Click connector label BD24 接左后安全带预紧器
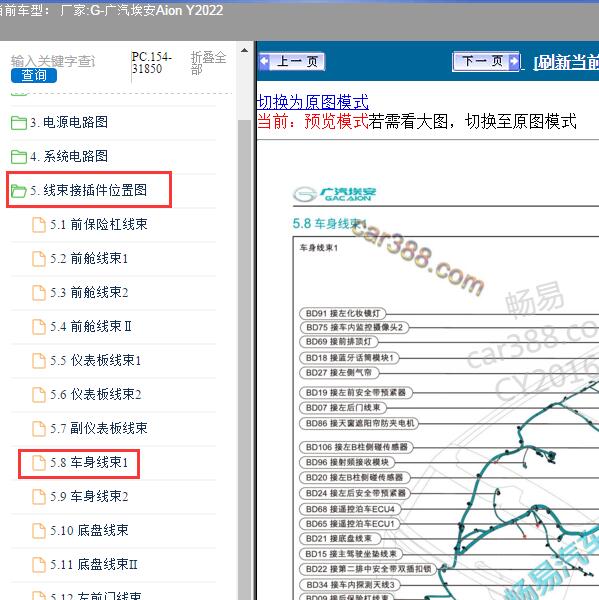The height and width of the screenshot is (600, 599). tap(356, 493)
